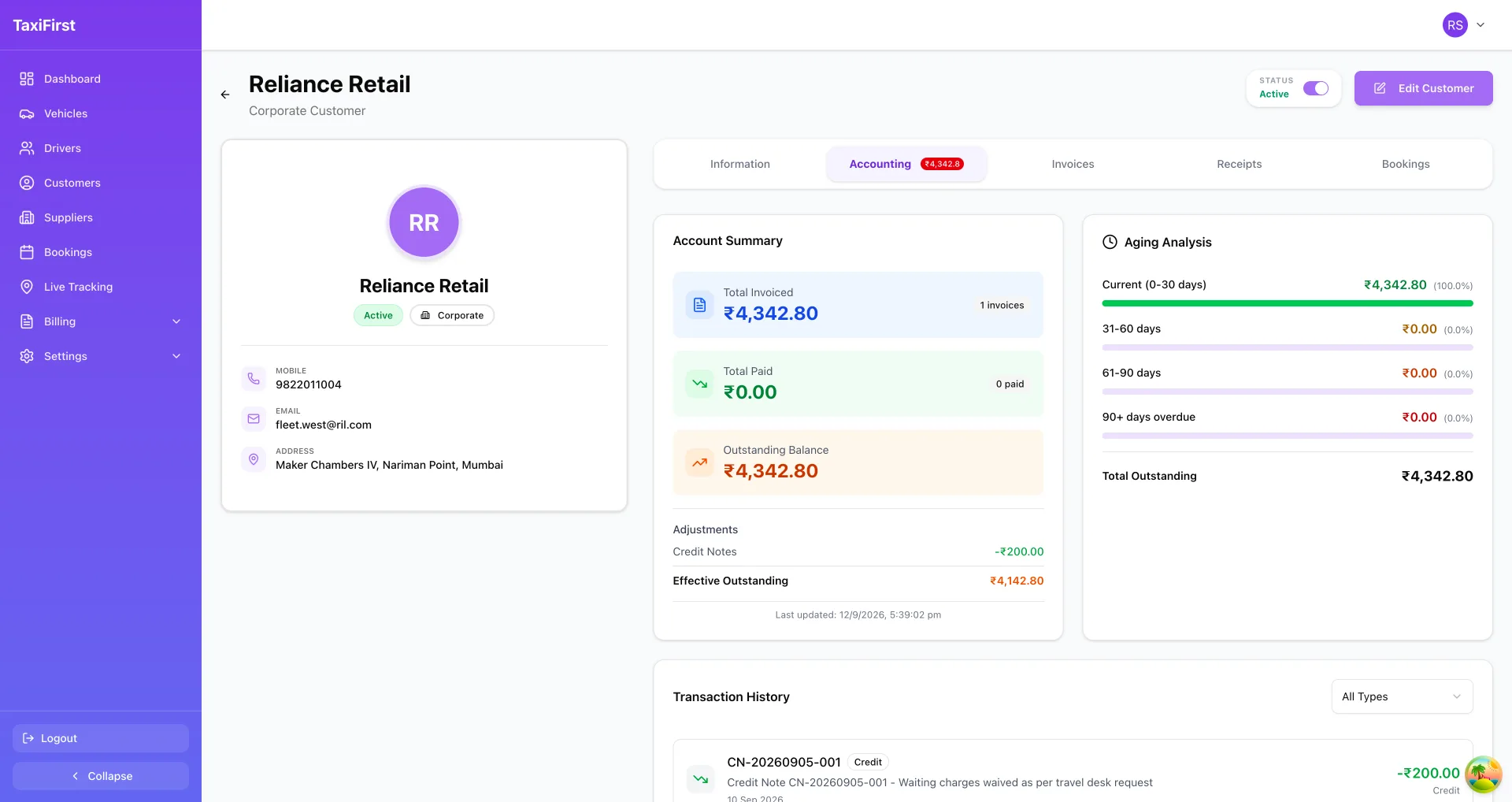The height and width of the screenshot is (802, 1512).
Task: Collapse the sidebar with Collapse button
Action: 101,776
